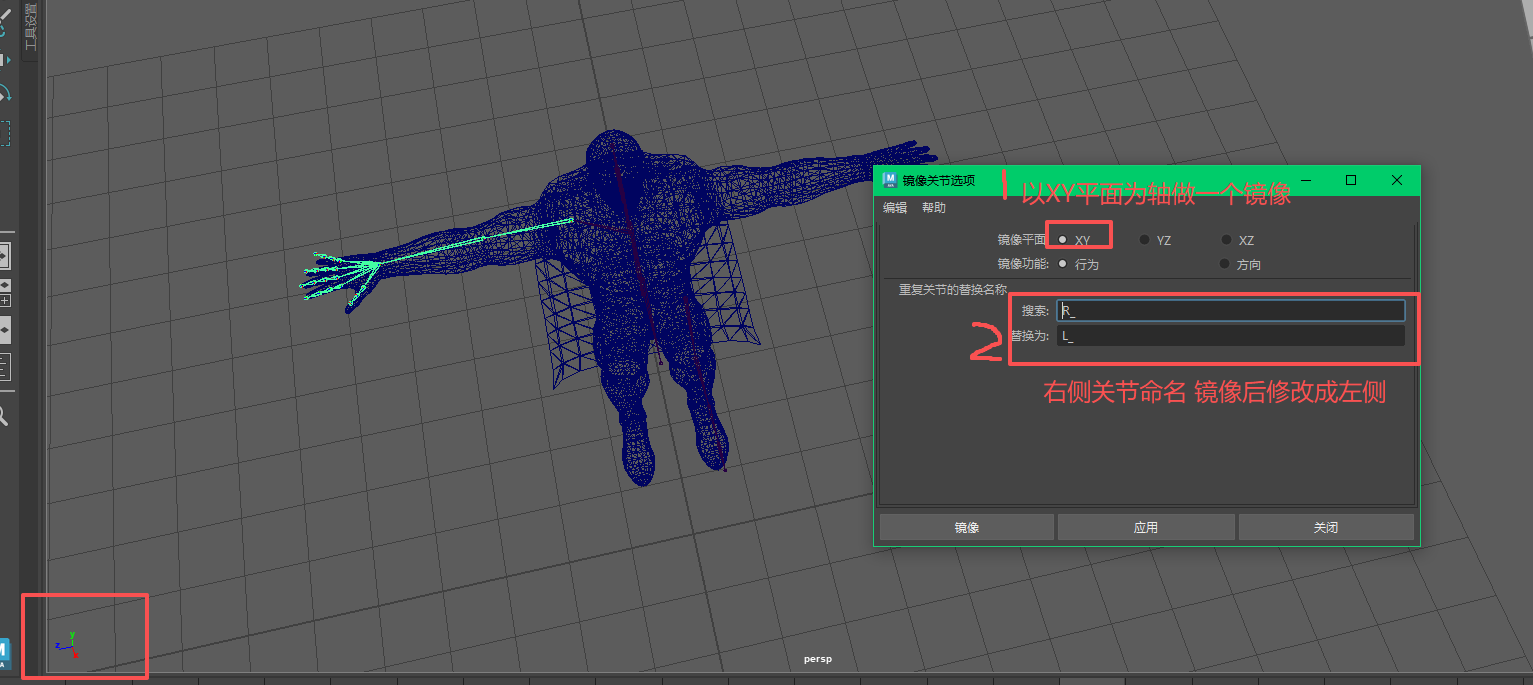The height and width of the screenshot is (685, 1533).
Task: Click the 重复关节的替换名称 section label
Action: 953,290
